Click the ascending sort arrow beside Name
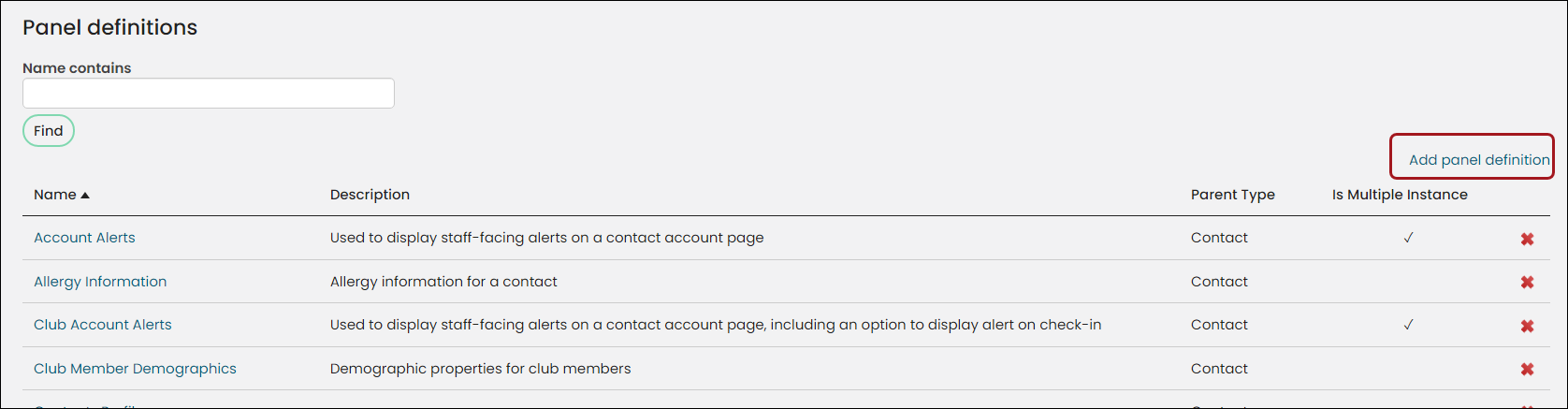1568x409 pixels. [x=85, y=195]
